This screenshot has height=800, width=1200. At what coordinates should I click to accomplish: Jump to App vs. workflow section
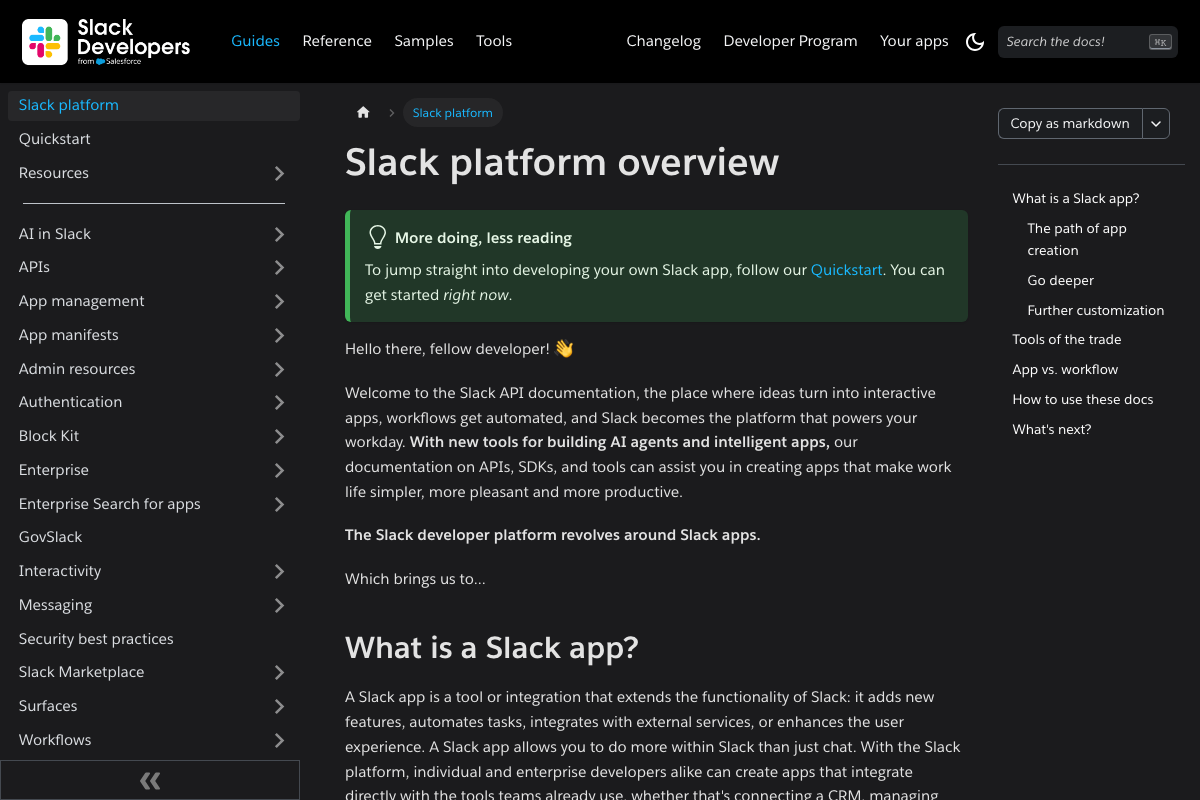click(x=1065, y=370)
